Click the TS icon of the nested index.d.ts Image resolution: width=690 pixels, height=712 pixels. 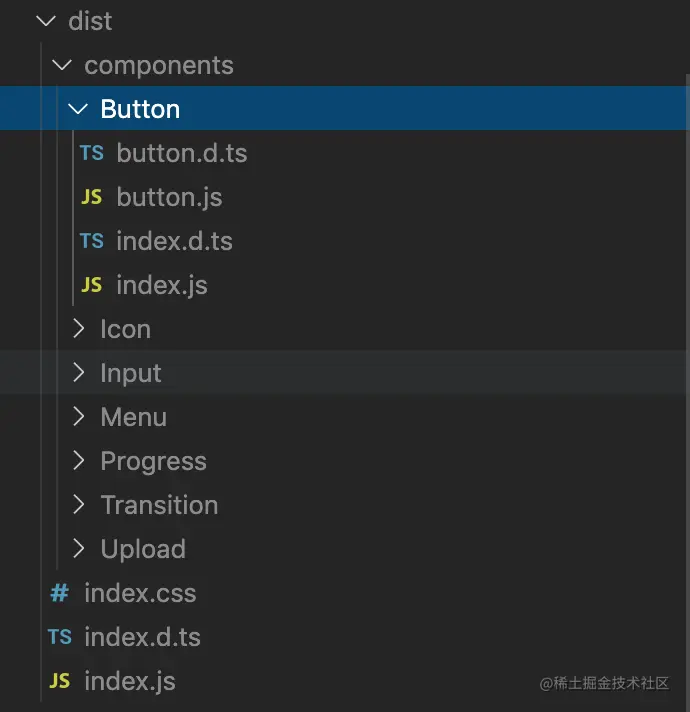(x=92, y=241)
